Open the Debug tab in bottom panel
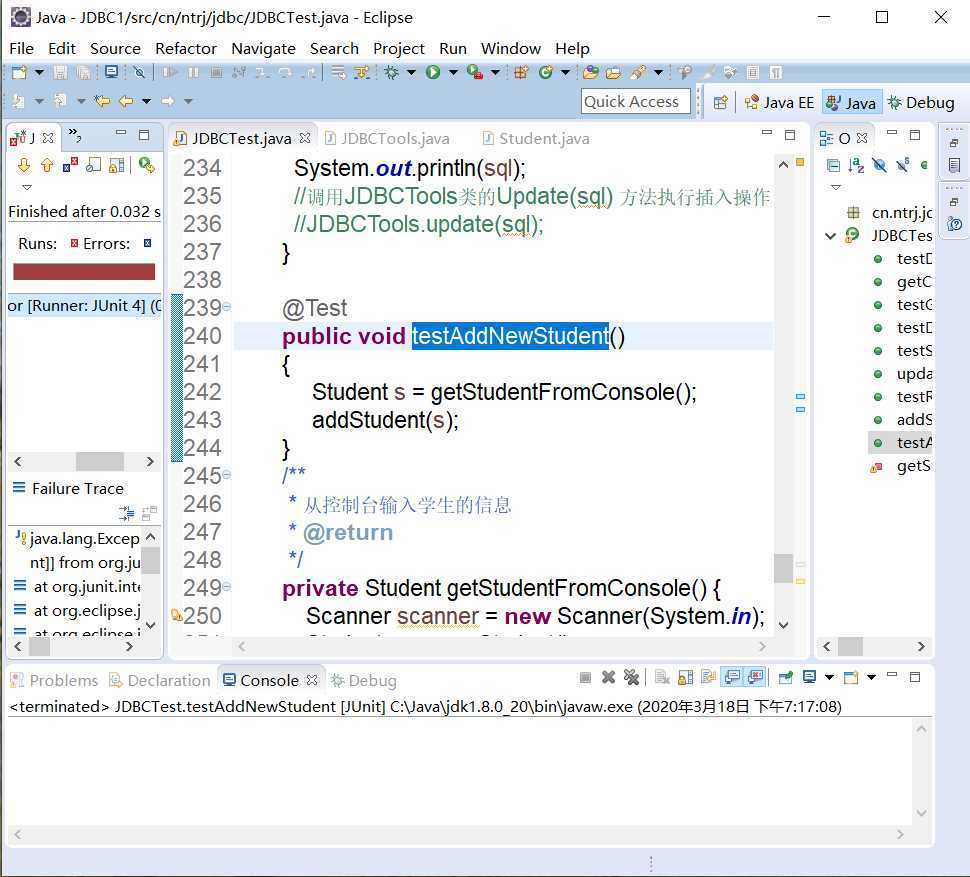 pyautogui.click(x=364, y=680)
